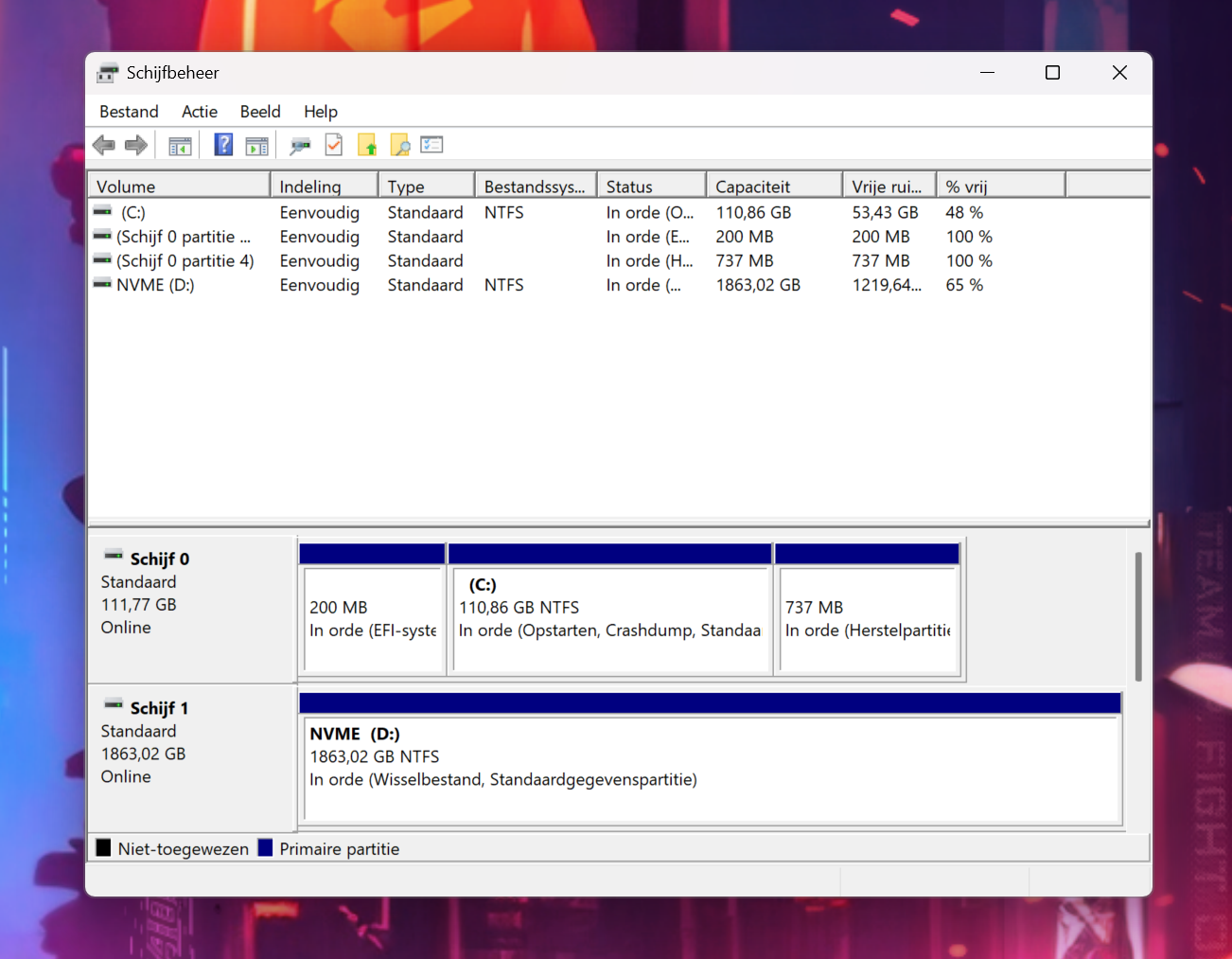Open the Beeld menu
The image size is (1232, 959).
point(260,112)
